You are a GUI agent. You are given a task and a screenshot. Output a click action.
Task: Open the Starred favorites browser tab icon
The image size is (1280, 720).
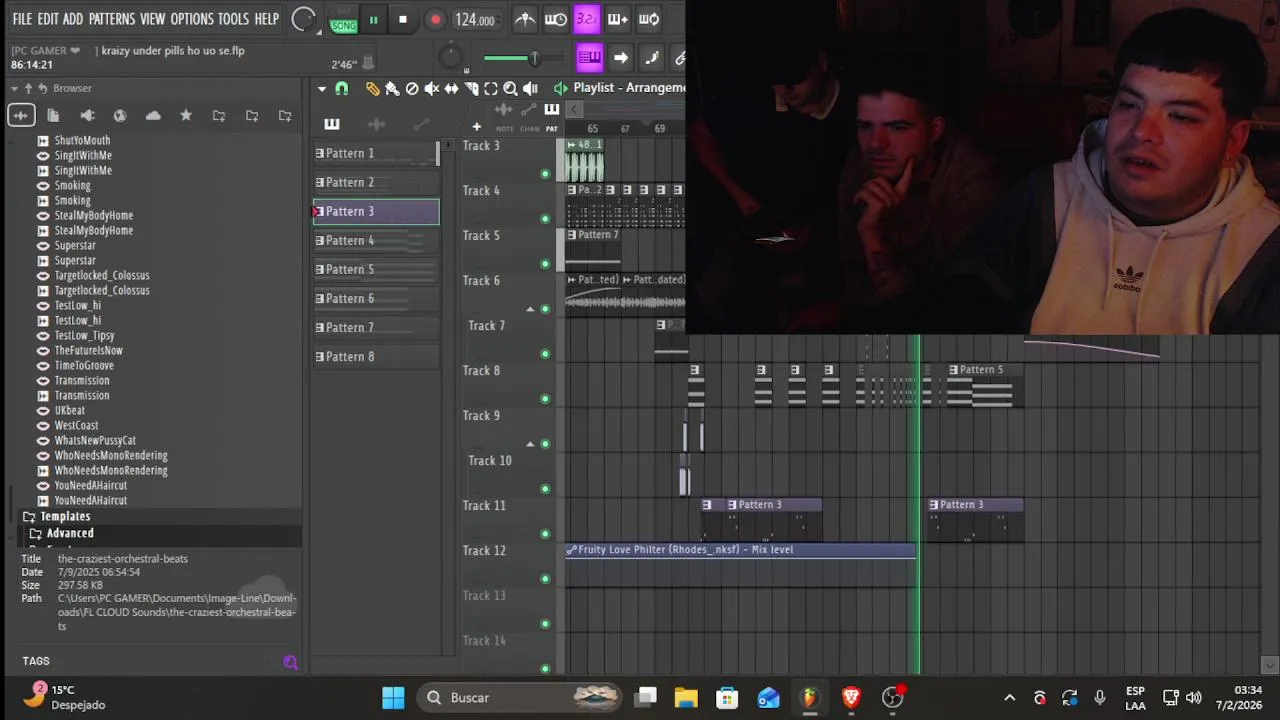point(186,116)
